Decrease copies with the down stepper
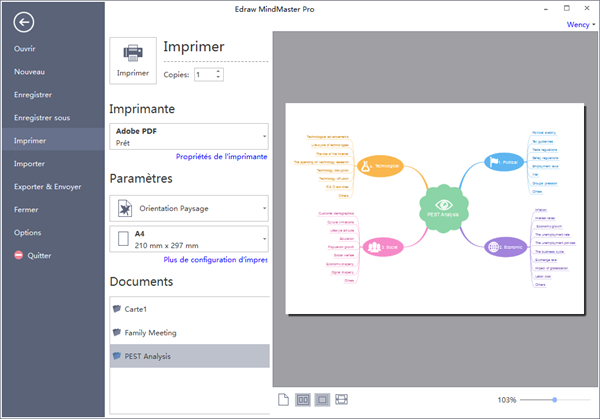Image resolution: width=600 pixels, height=419 pixels. point(218,77)
